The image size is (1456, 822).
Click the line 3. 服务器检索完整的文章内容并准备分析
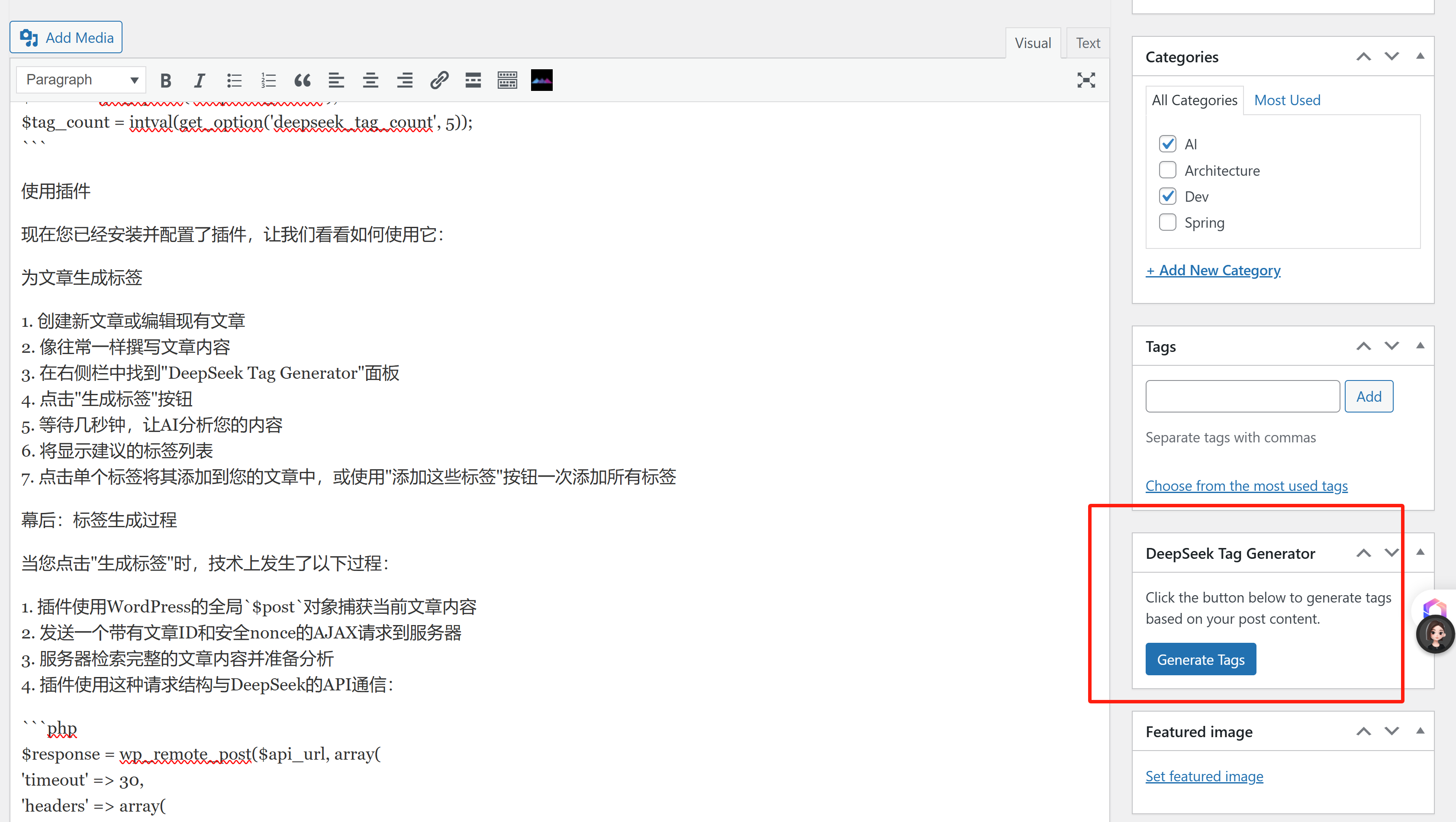[177, 659]
